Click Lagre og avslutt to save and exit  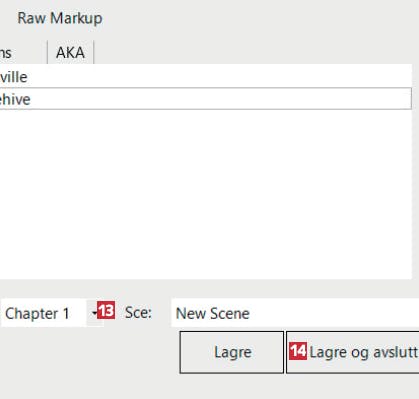(x=353, y=352)
